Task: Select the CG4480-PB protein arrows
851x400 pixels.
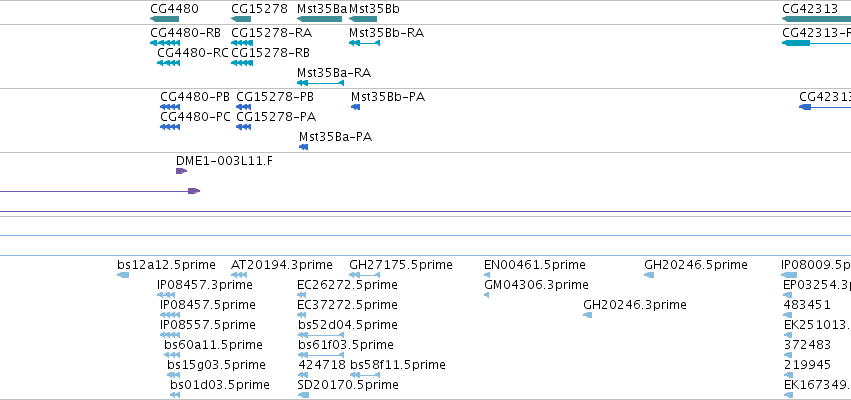Action: pos(170,107)
